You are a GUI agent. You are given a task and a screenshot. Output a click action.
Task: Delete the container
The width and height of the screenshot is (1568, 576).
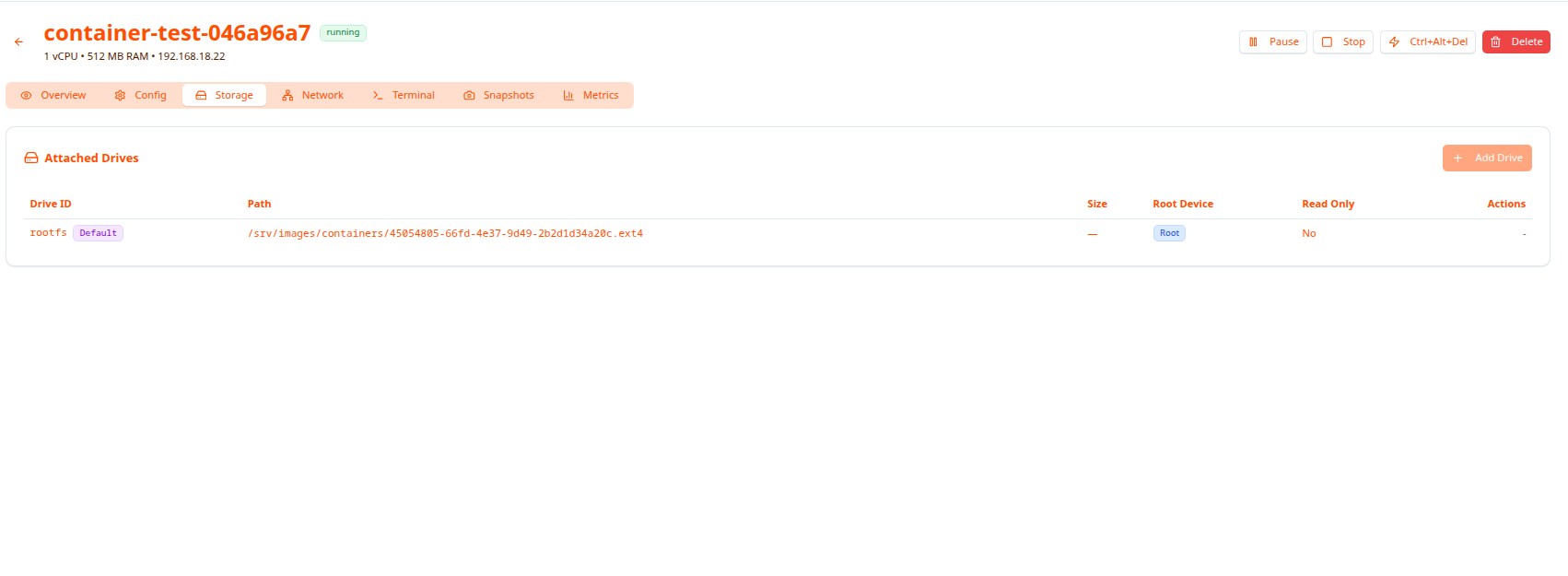(x=1515, y=42)
